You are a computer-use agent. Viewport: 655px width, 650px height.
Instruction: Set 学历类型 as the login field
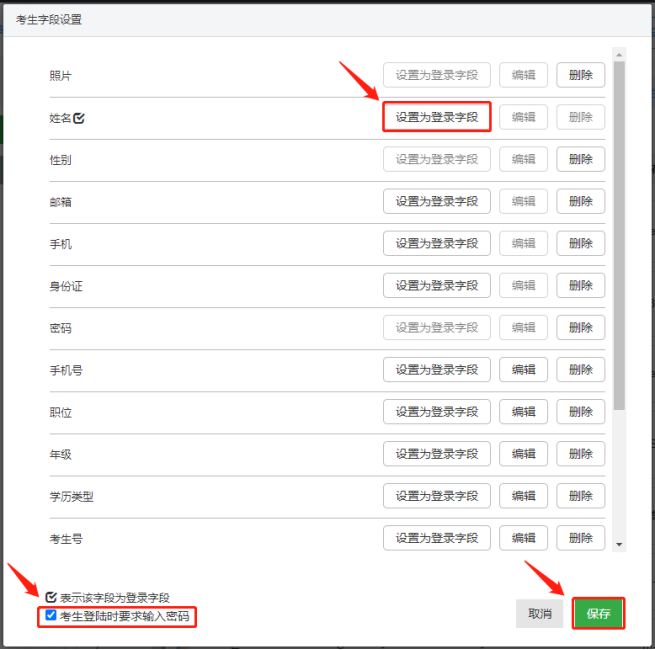click(437, 496)
